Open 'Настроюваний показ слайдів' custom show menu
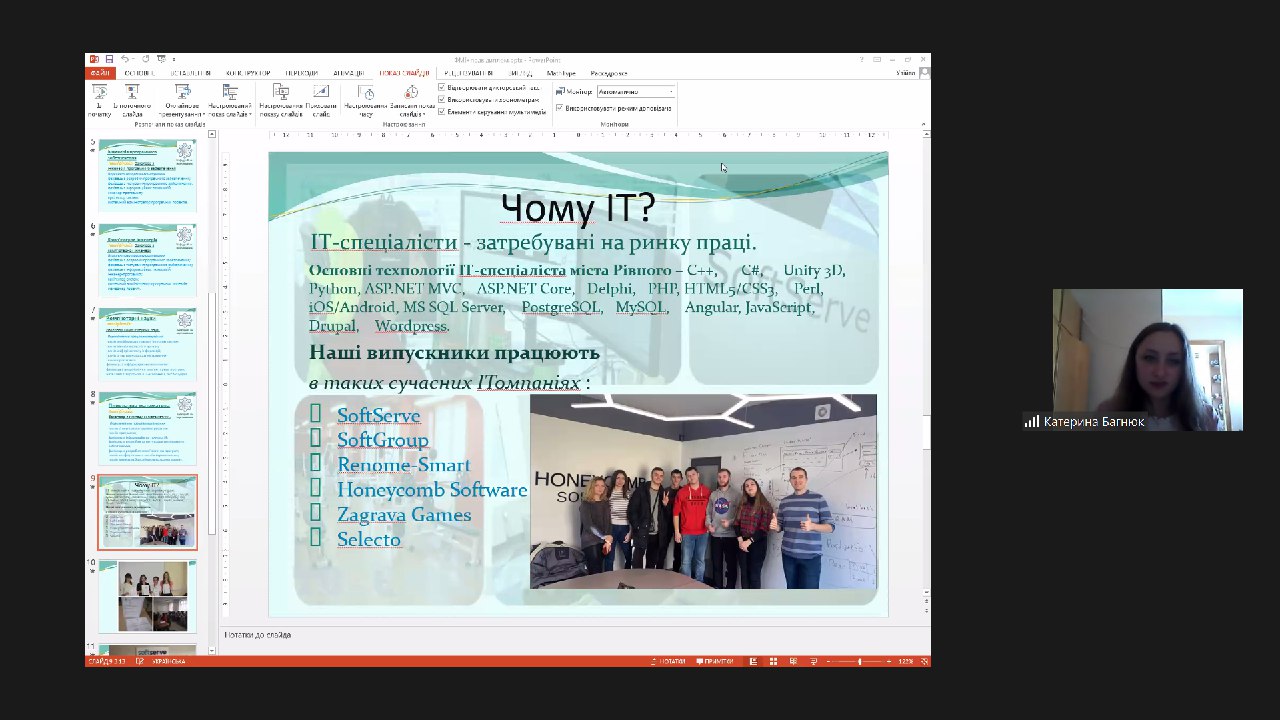This screenshot has height=720, width=1280. [230, 101]
